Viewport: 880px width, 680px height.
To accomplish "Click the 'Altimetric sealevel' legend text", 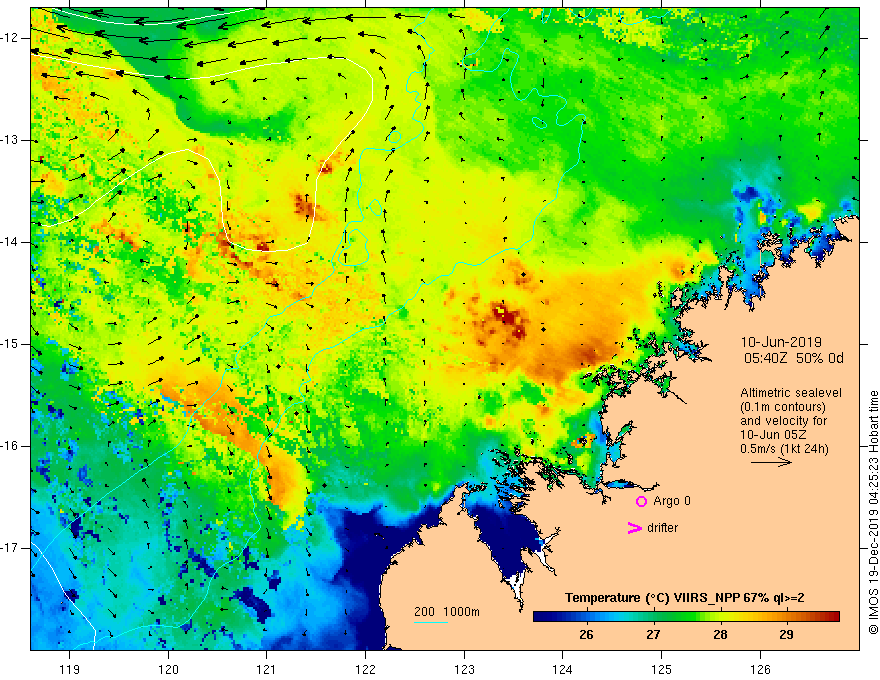I will (x=791, y=393).
